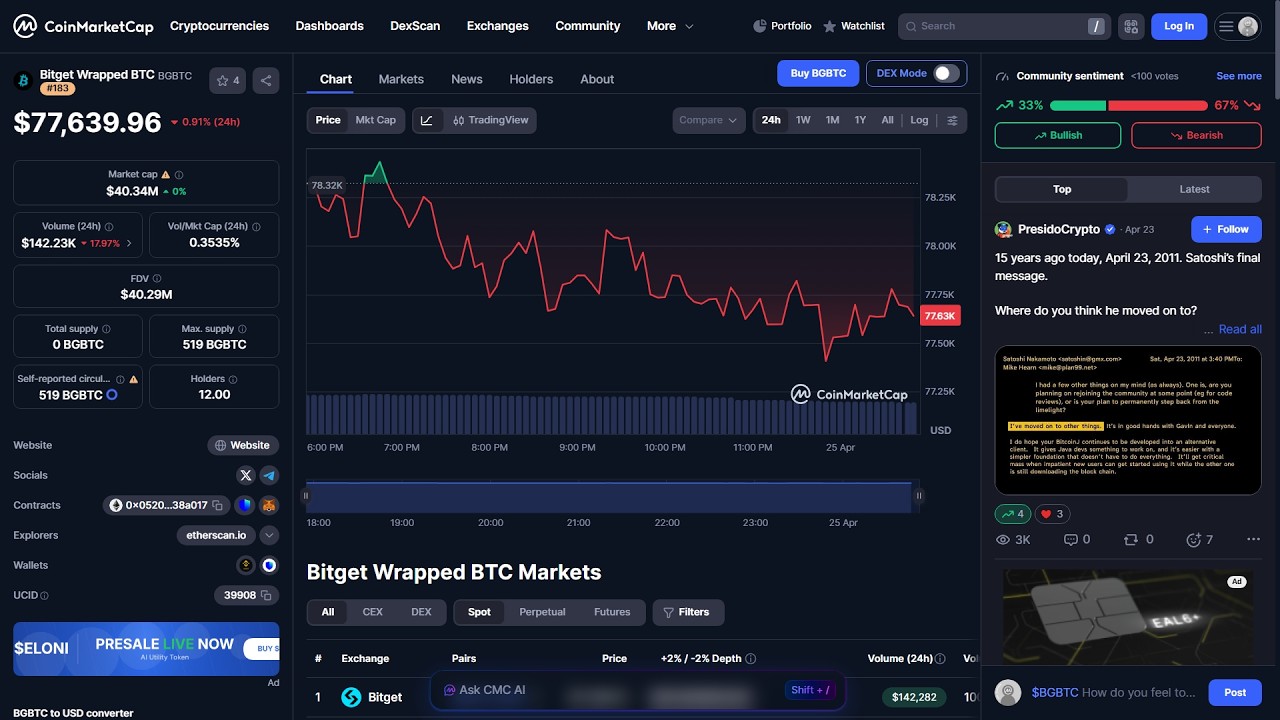
Task: Open post options three dots menu
Action: (x=1253, y=540)
